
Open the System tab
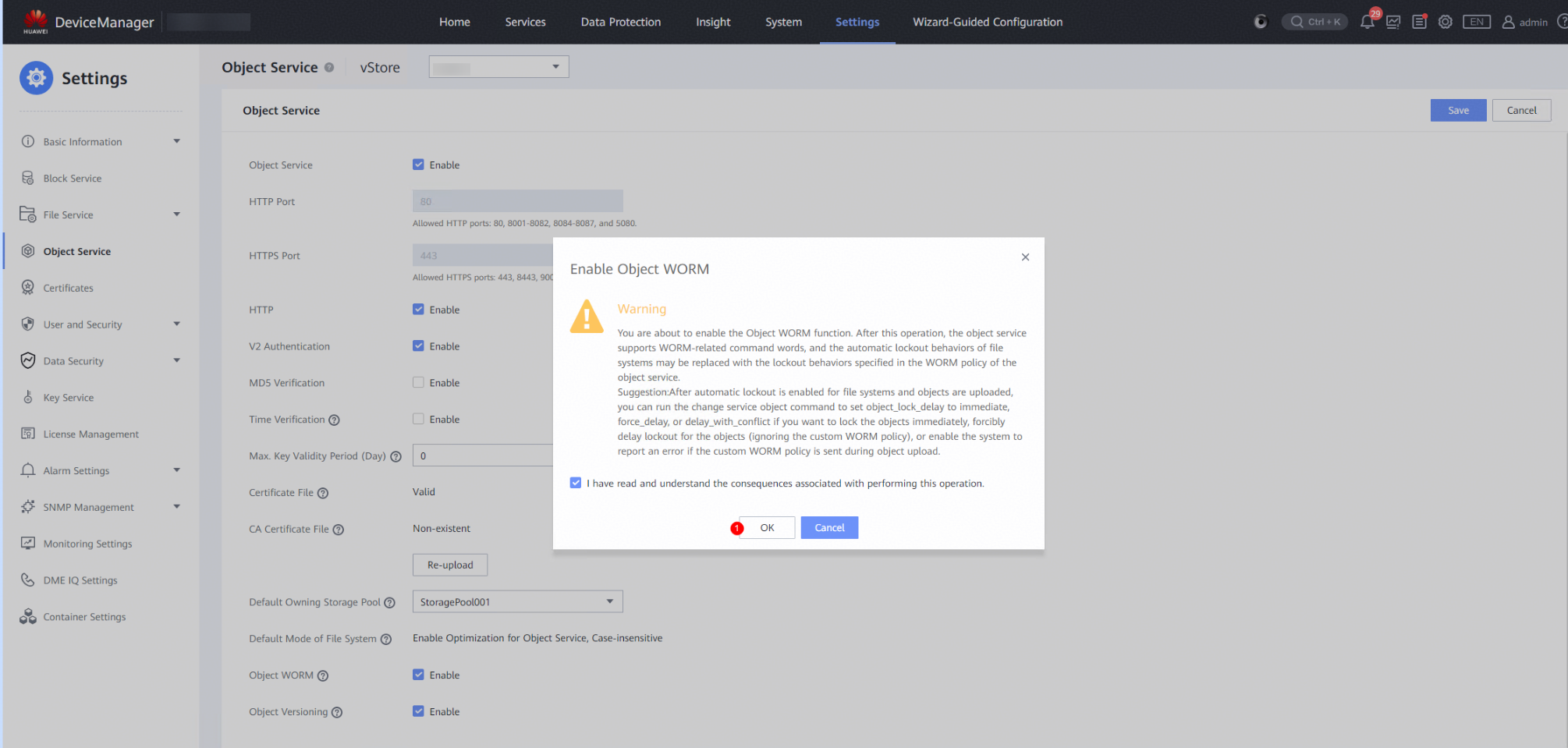[x=783, y=22]
